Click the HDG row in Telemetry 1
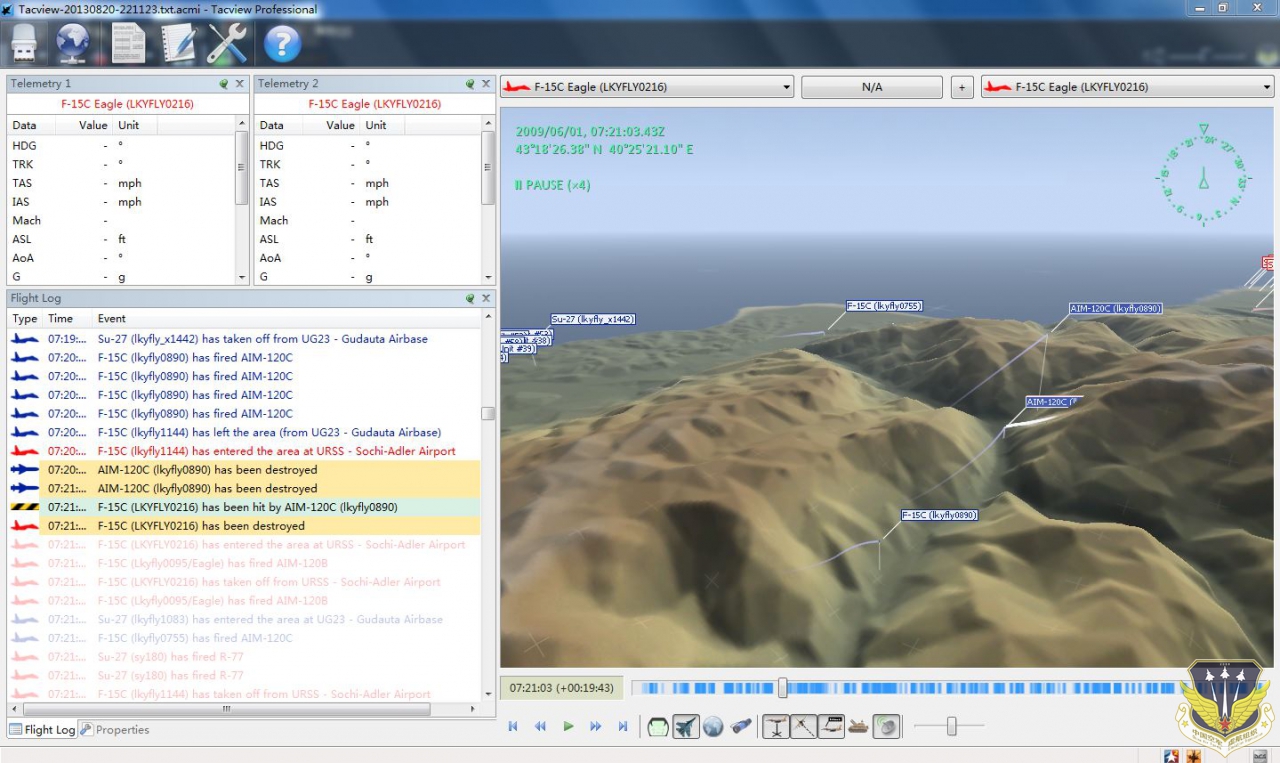Viewport: 1280px width, 763px height. tap(122, 145)
